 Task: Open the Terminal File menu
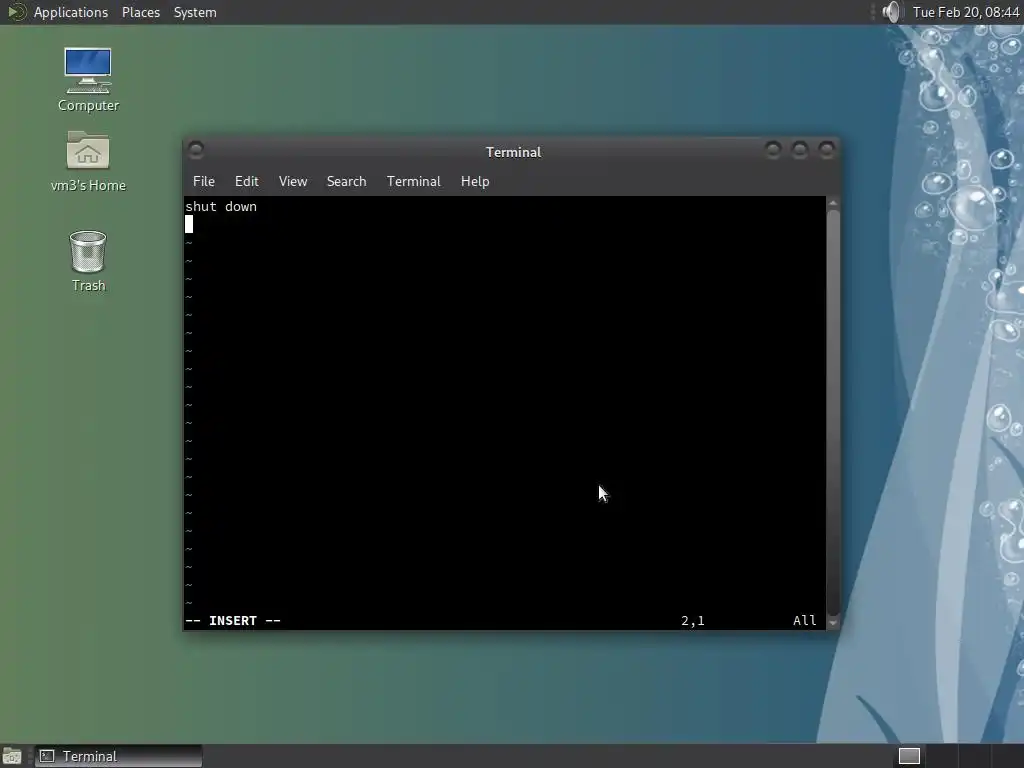click(x=204, y=181)
